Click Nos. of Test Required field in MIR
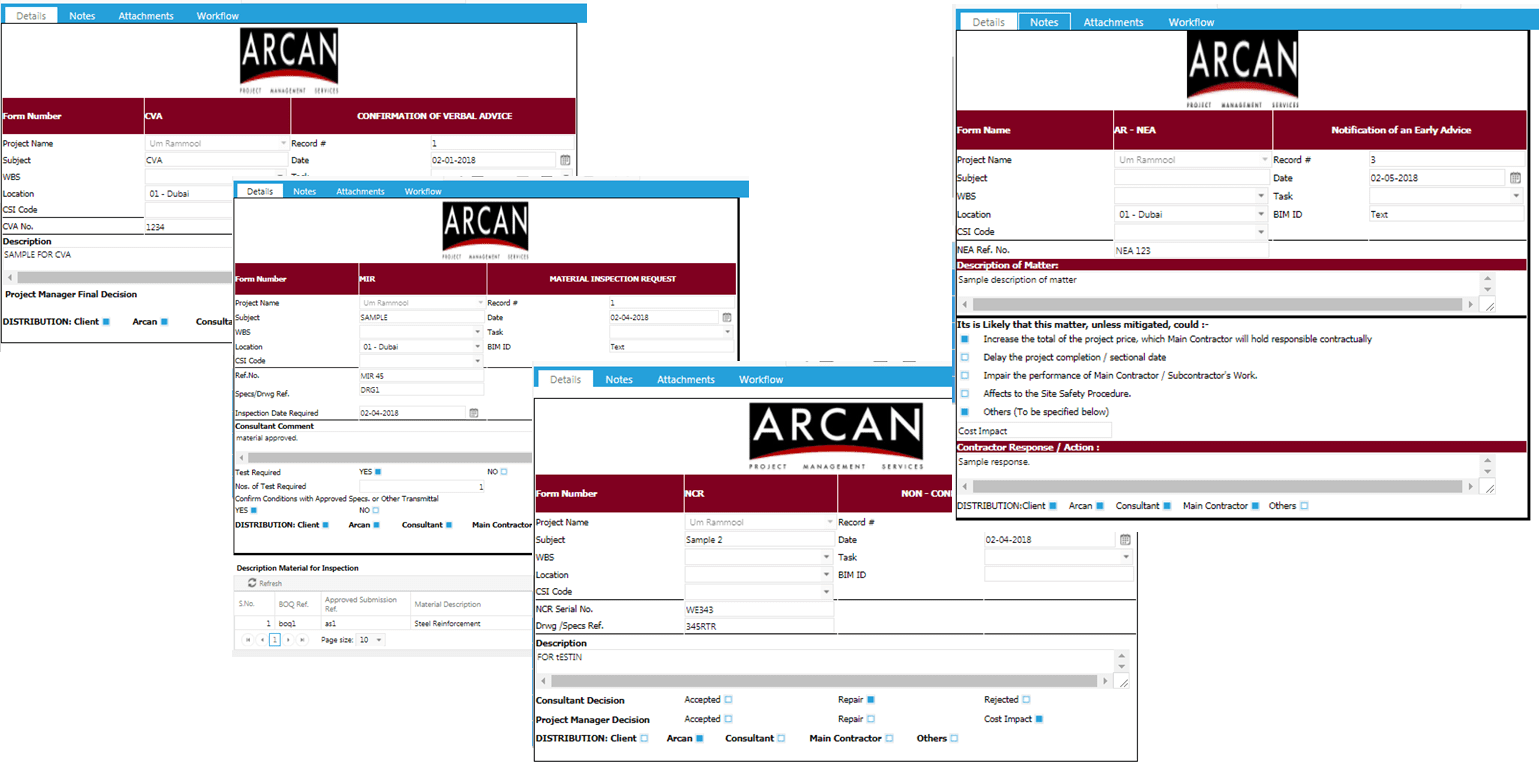 click(421, 486)
